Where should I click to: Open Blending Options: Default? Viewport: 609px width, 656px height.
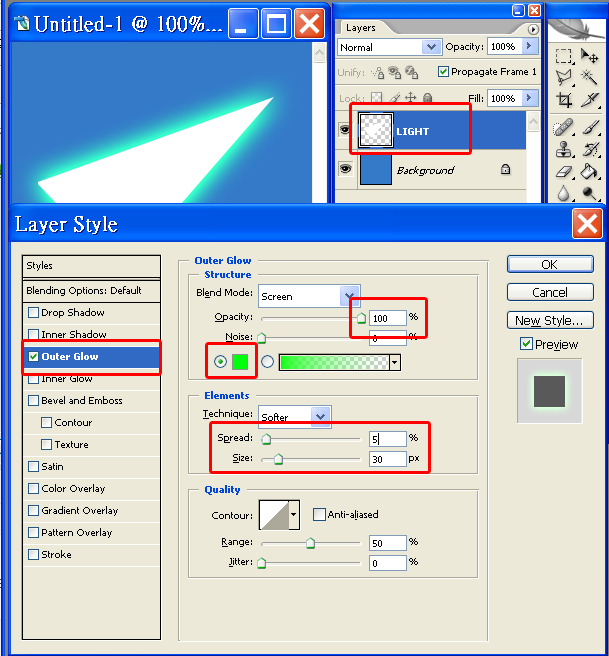[x=91, y=291]
